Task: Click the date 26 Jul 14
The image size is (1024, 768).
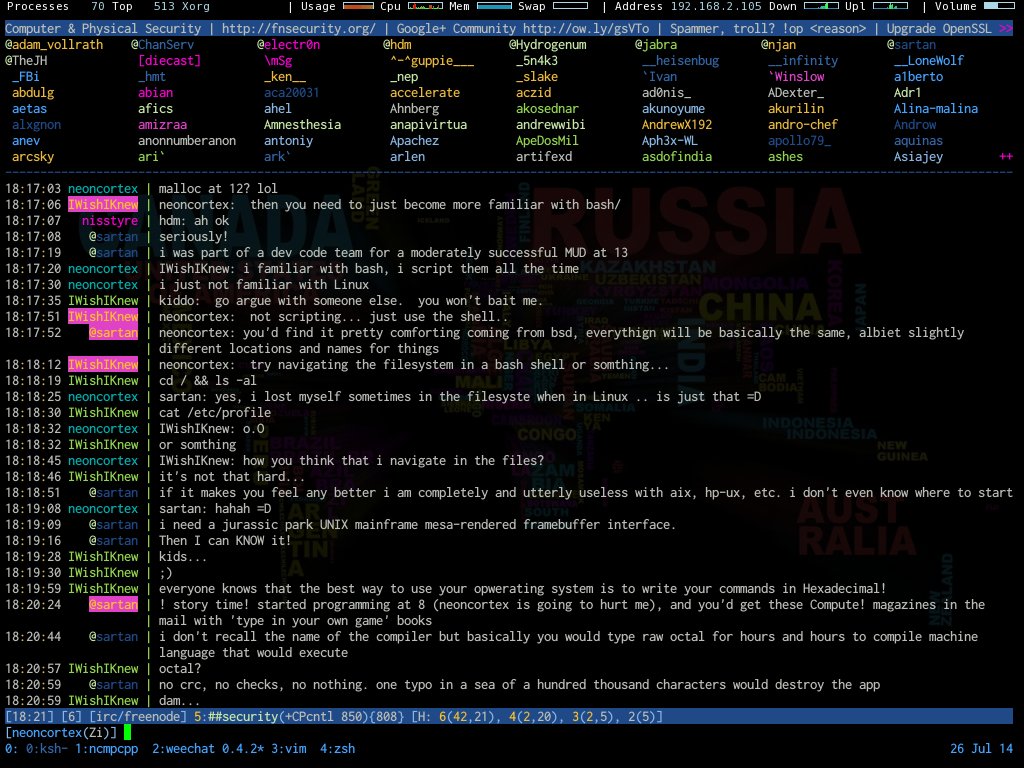Action: click(x=981, y=749)
